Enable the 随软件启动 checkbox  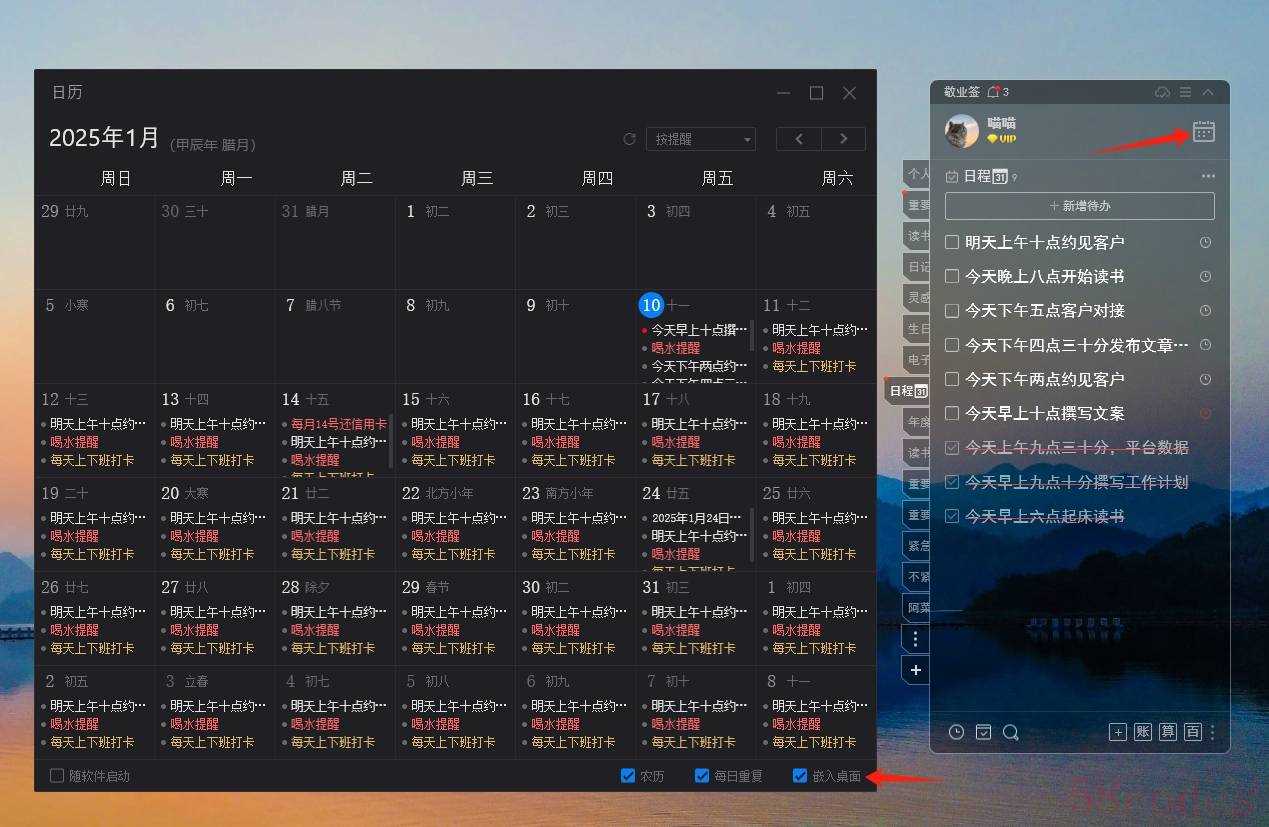[x=57, y=775]
